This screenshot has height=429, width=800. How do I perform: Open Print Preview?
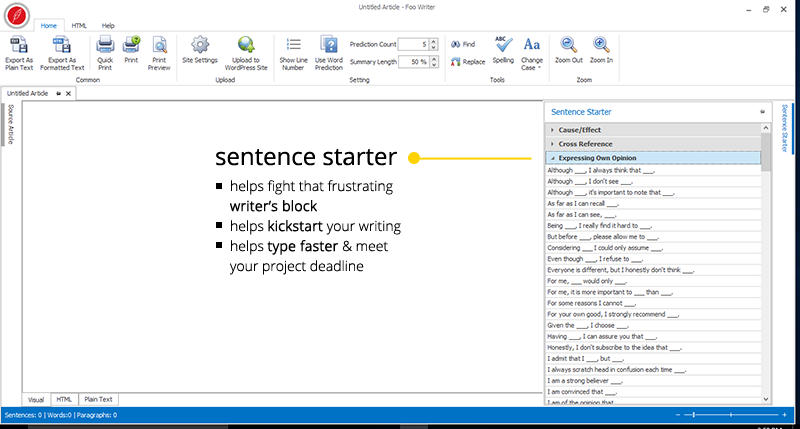tap(158, 44)
